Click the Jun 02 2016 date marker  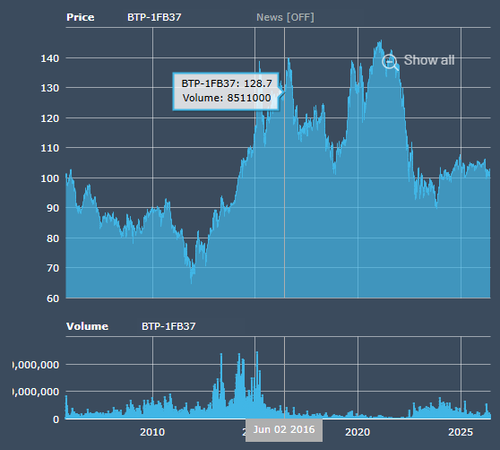pyautogui.click(x=284, y=430)
